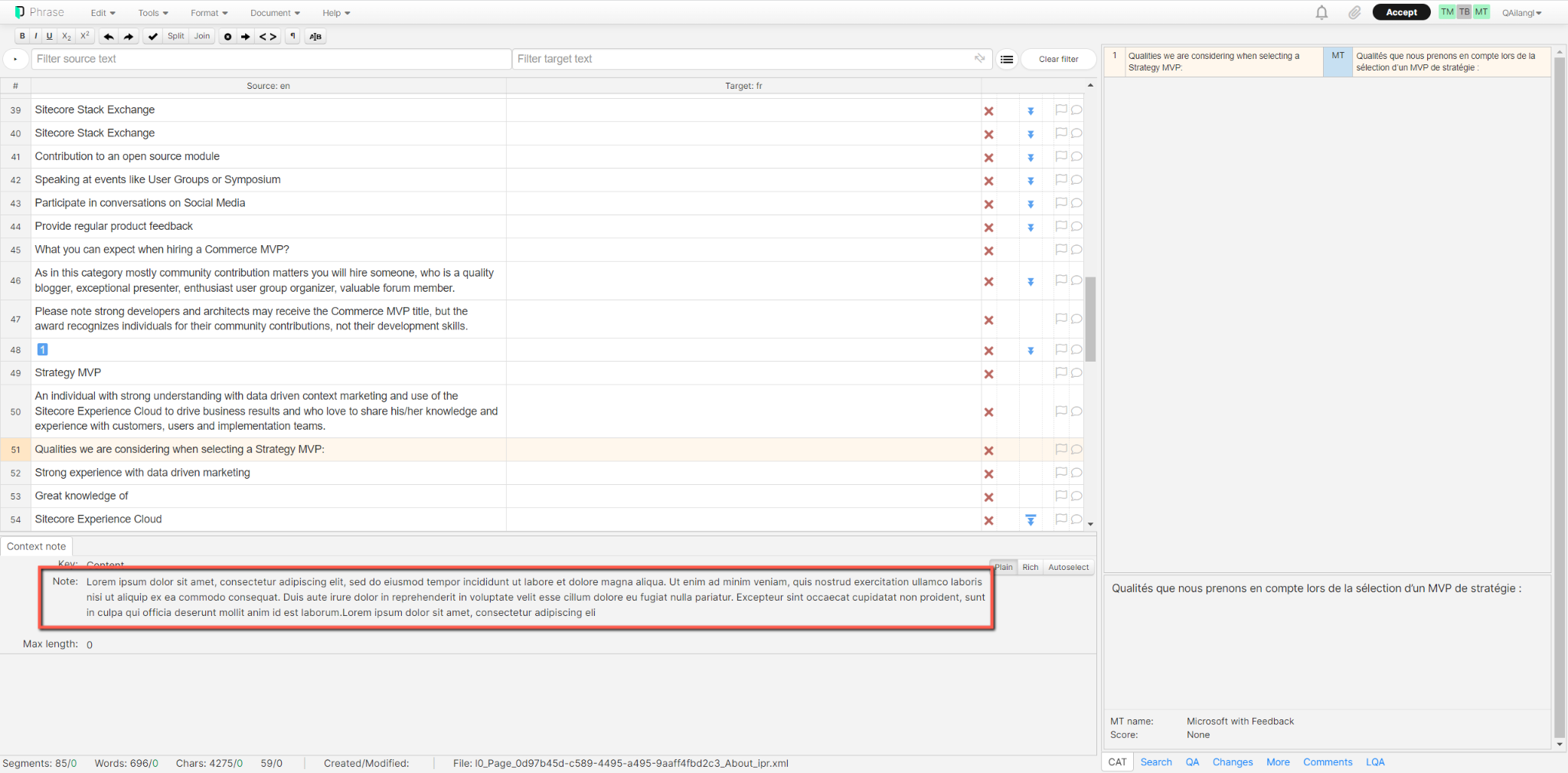Switch to the LQA tab
The height and width of the screenshot is (773, 1568).
tap(1375, 762)
